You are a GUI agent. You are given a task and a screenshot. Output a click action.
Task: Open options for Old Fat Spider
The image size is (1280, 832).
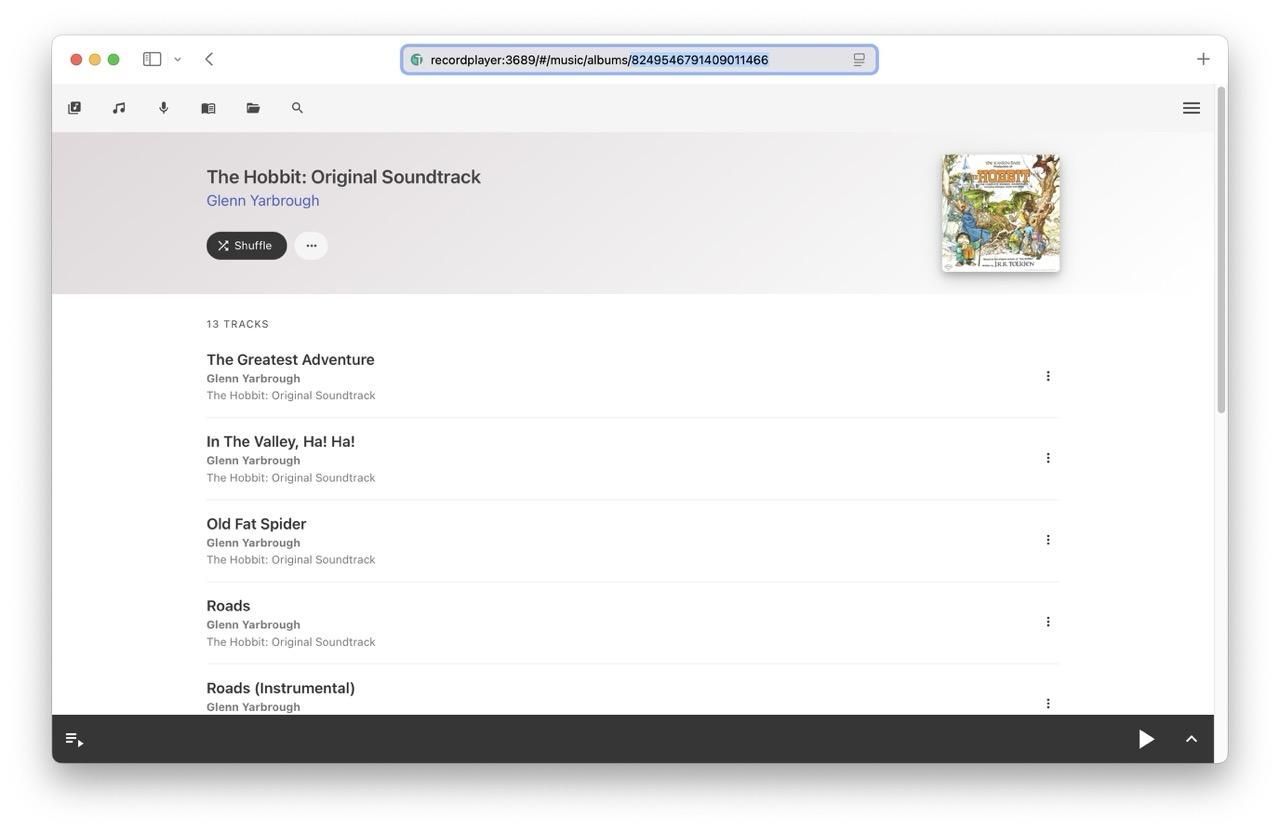(x=1048, y=540)
